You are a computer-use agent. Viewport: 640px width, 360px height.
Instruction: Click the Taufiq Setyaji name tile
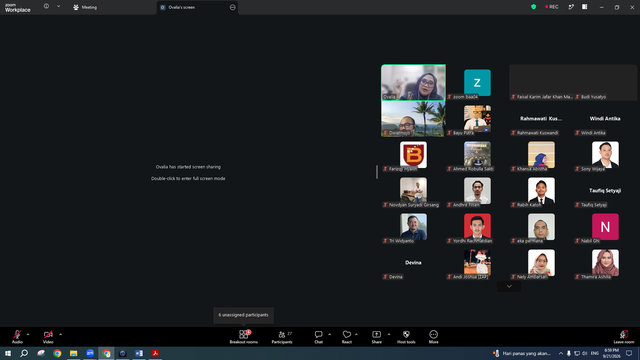point(605,190)
